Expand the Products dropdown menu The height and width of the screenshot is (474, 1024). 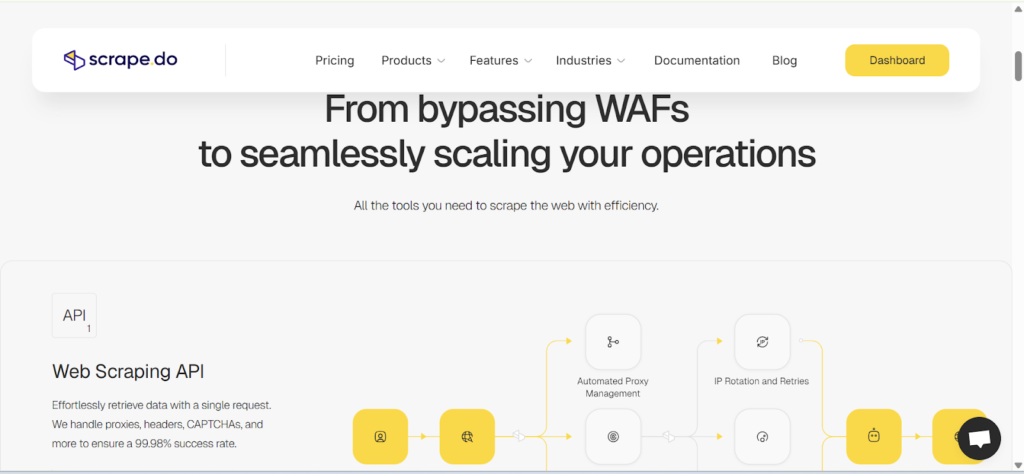coord(412,60)
